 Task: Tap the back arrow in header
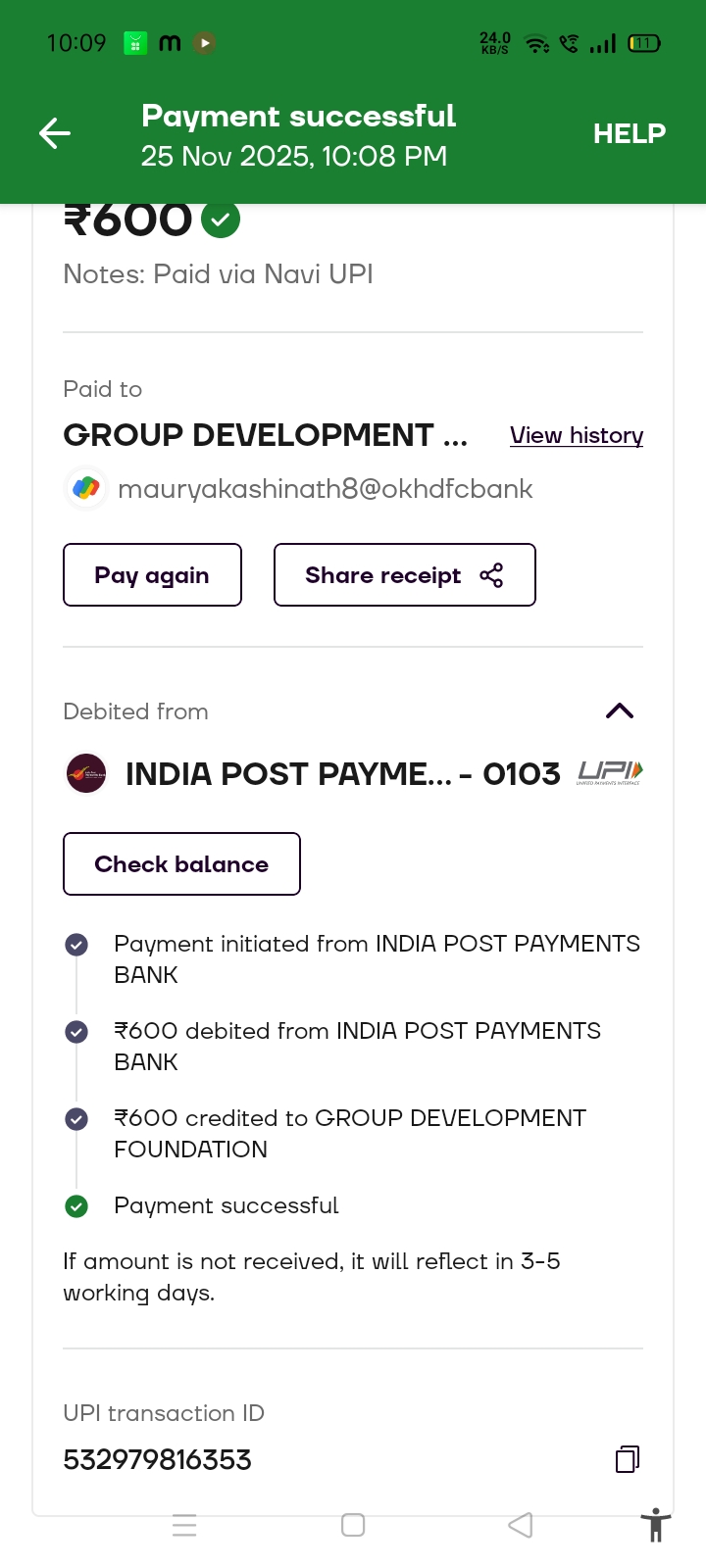click(x=55, y=133)
